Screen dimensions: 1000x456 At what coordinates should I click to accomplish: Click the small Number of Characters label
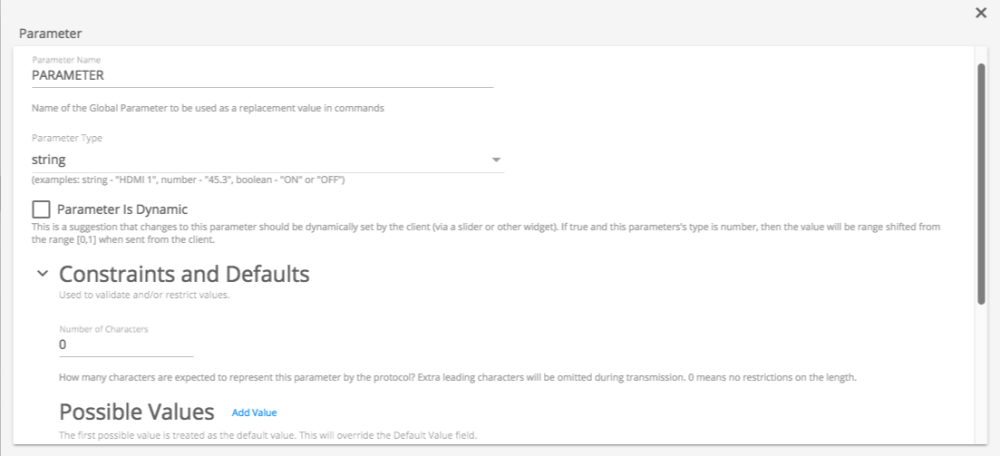point(103,327)
